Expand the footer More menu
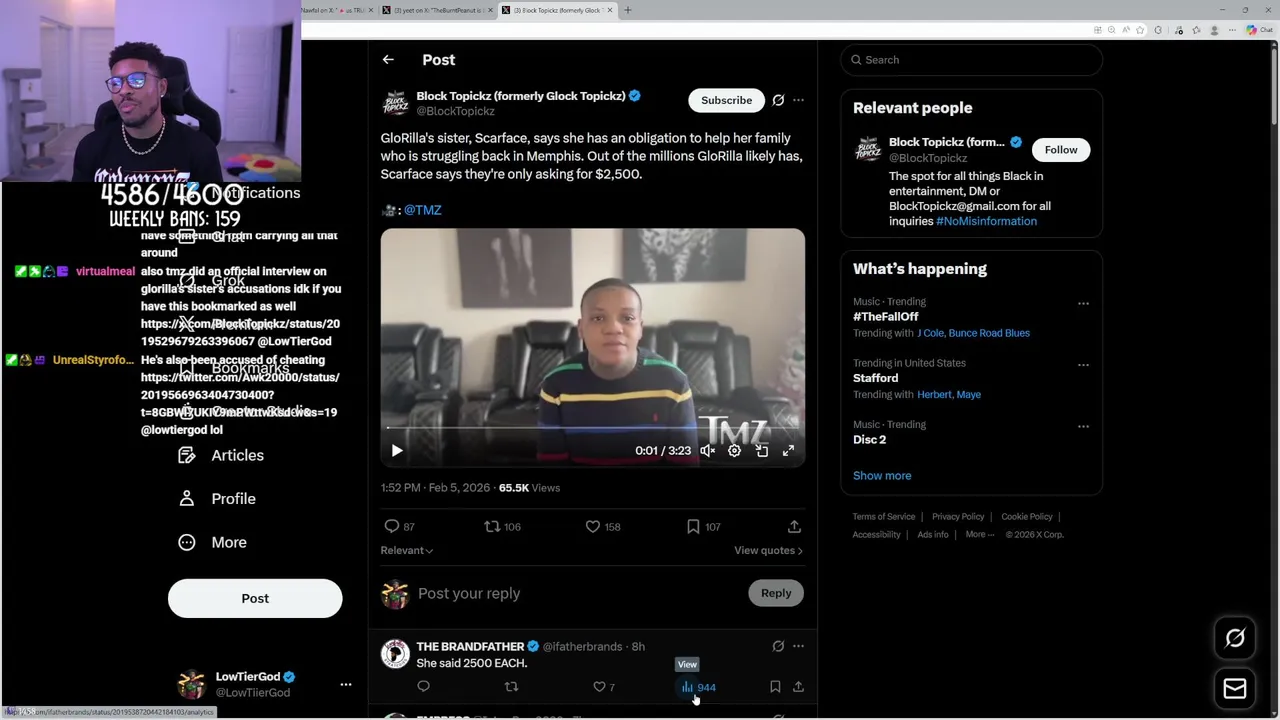 point(979,535)
